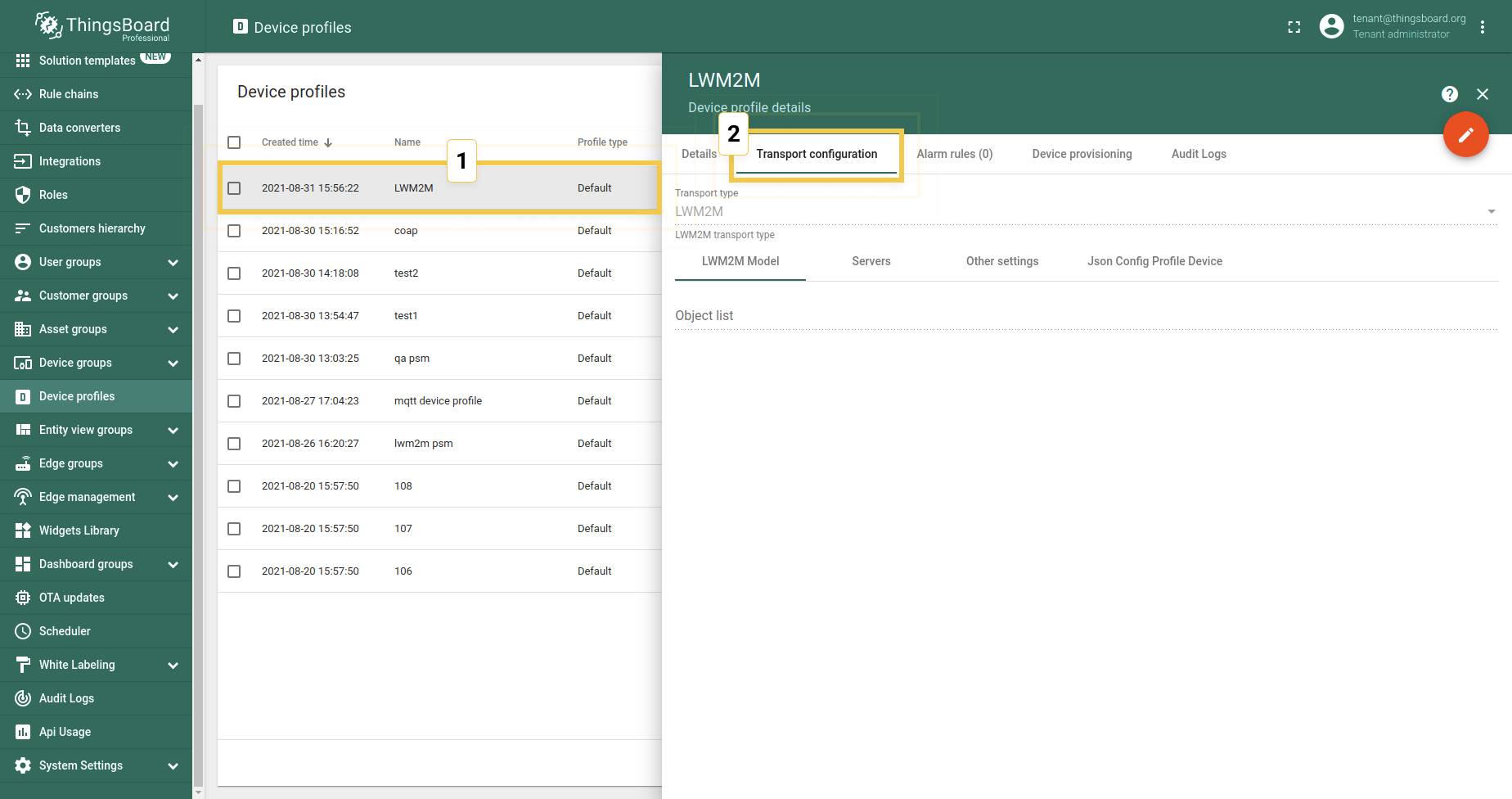Sort by the Name column header
Image resolution: width=1512 pixels, height=799 pixels.
pos(407,142)
